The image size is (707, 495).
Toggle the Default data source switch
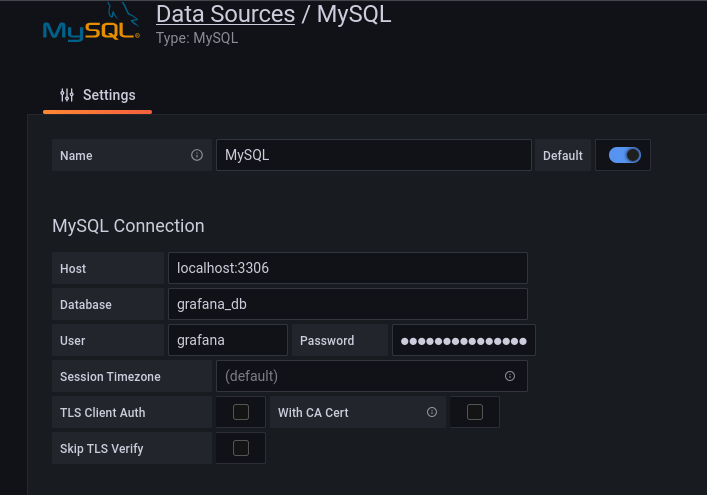[x=624, y=155]
